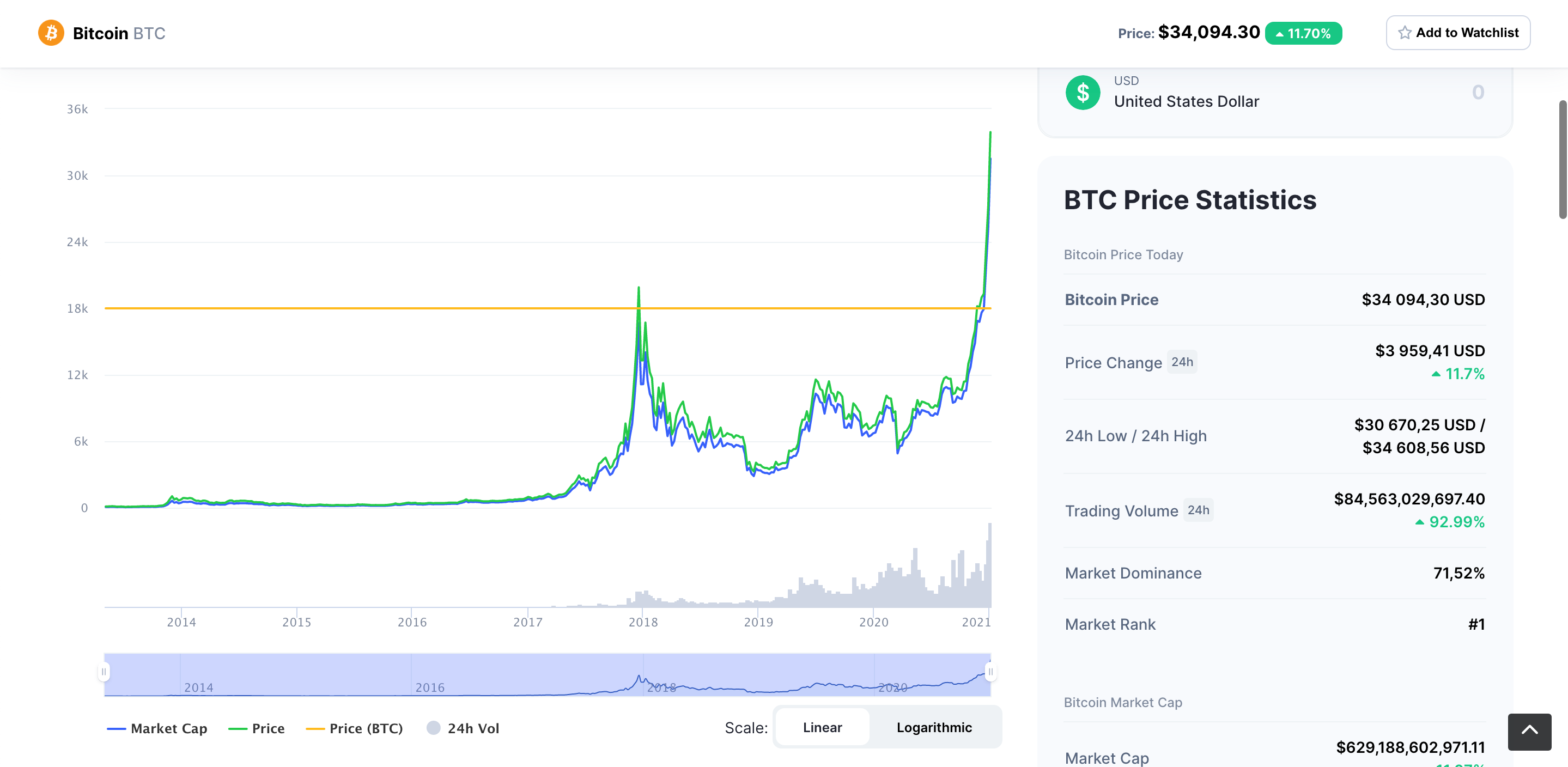The height and width of the screenshot is (767, 1568).
Task: Click the scroll-to-top arrow button
Action: [1529, 731]
